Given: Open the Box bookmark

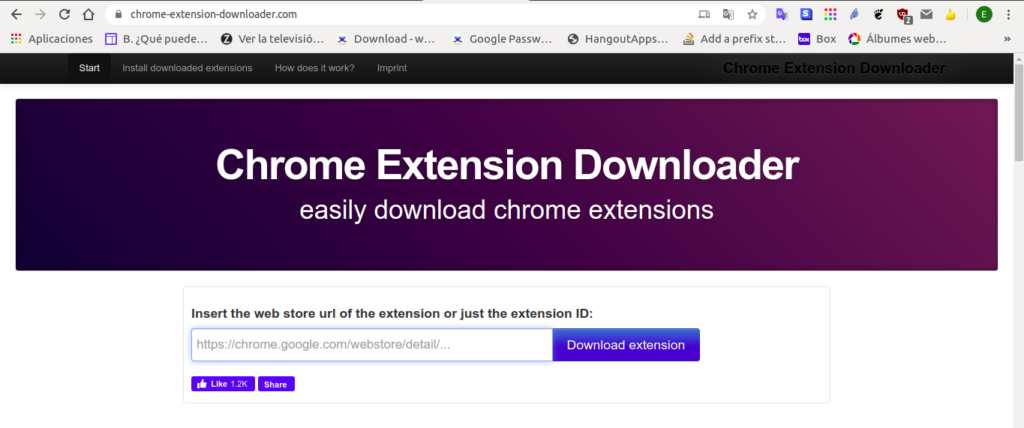Looking at the screenshot, I should tap(817, 39).
